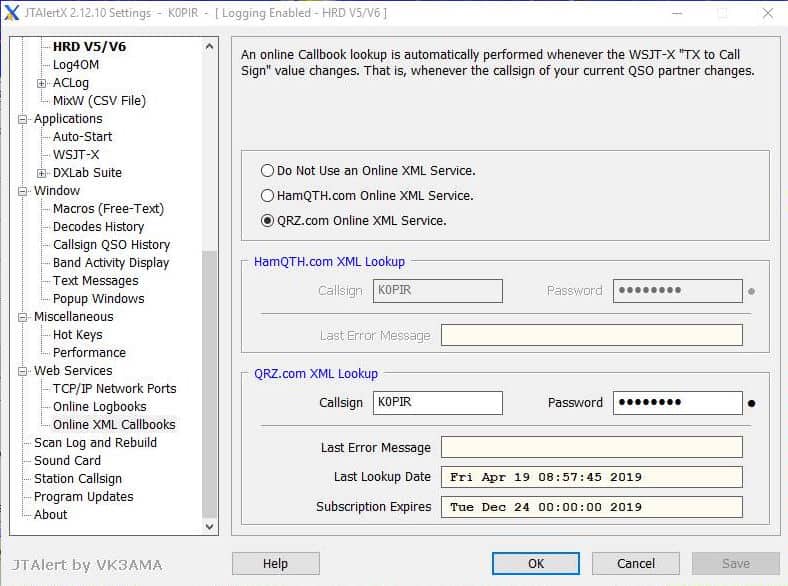Click the Subscription Expires field
Viewport: 788px width, 586px height.
[x=592, y=507]
